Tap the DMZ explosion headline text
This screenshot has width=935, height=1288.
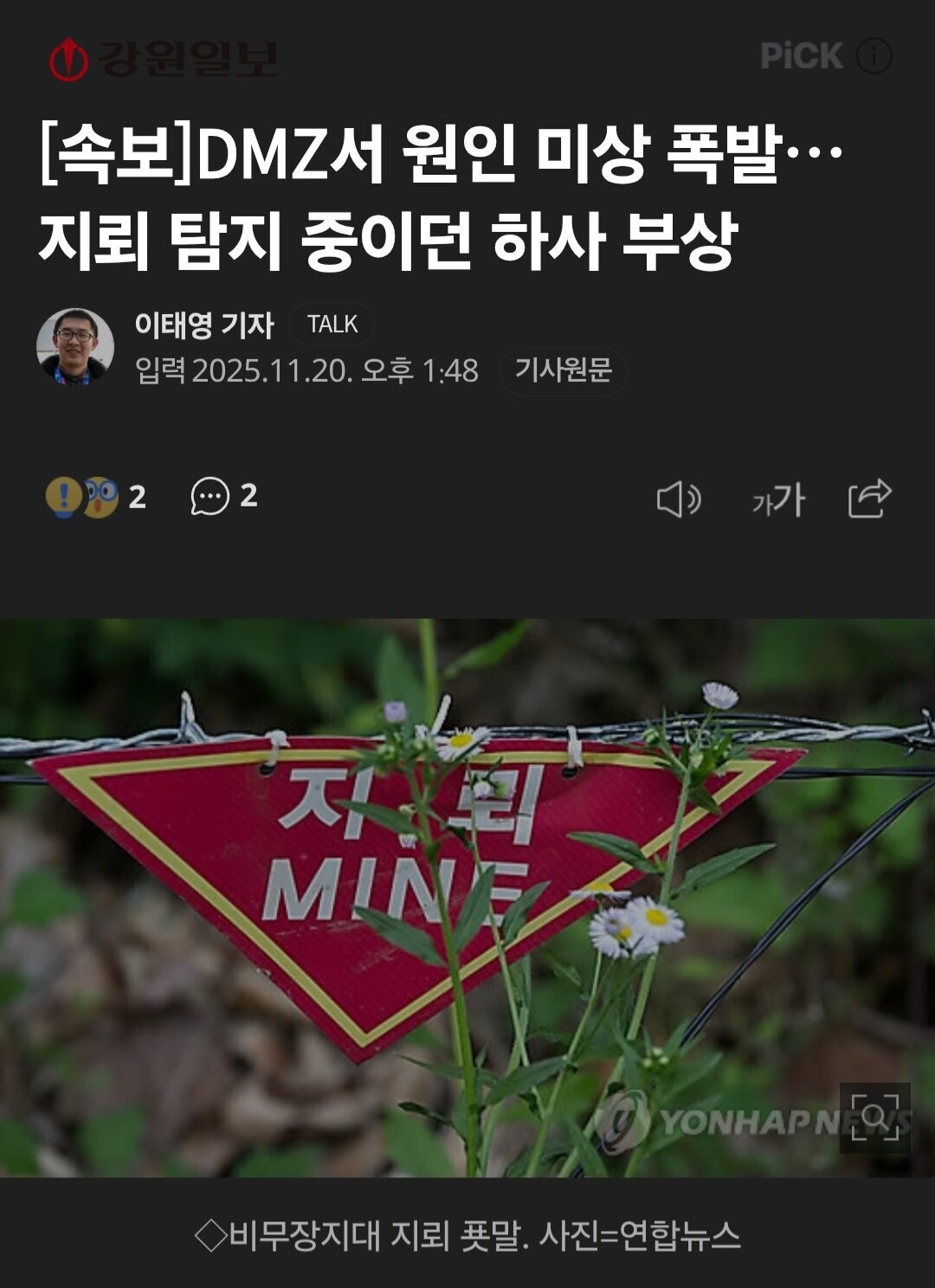pyautogui.click(x=440, y=197)
